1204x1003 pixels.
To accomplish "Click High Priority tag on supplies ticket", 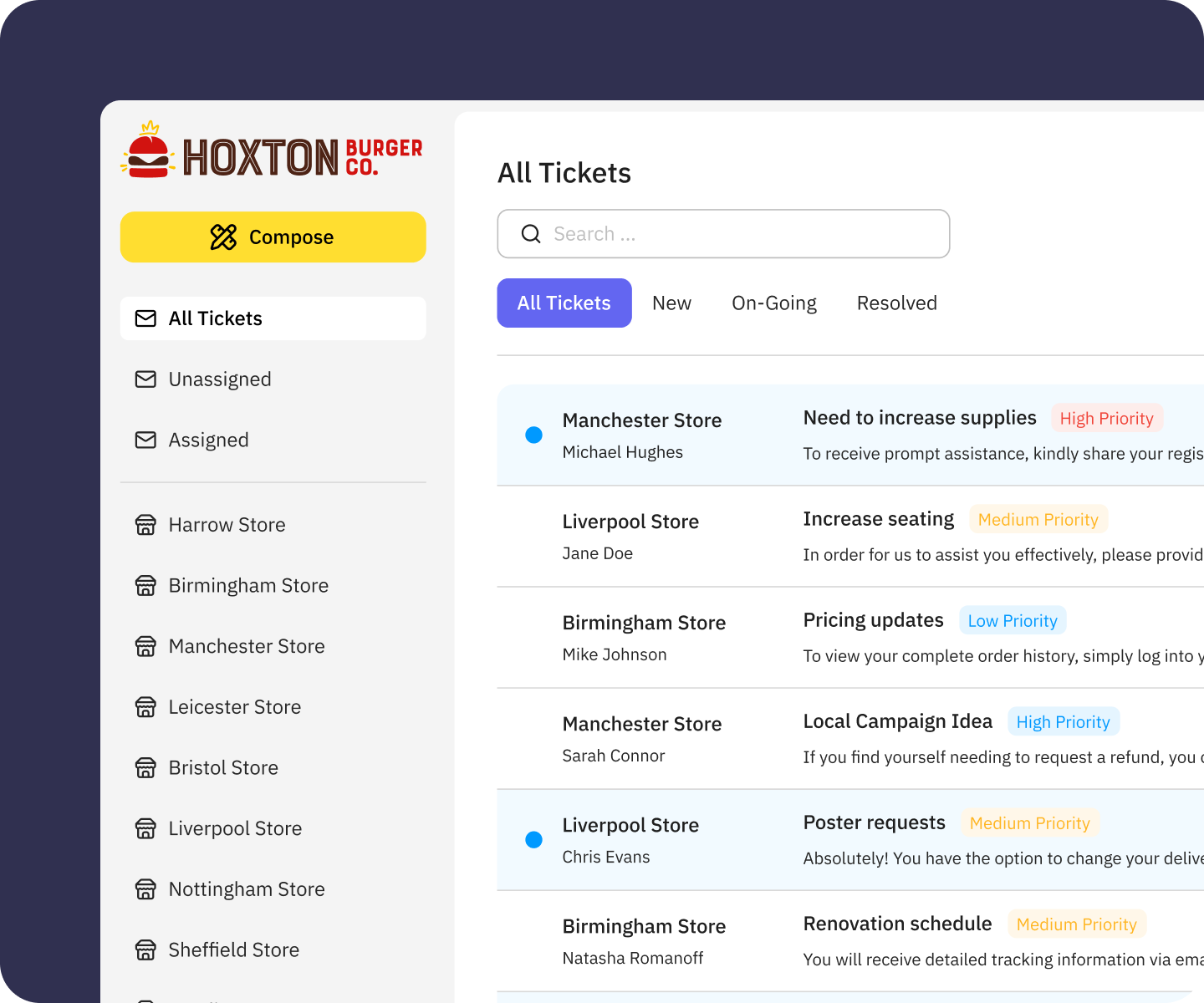I will click(x=1107, y=418).
